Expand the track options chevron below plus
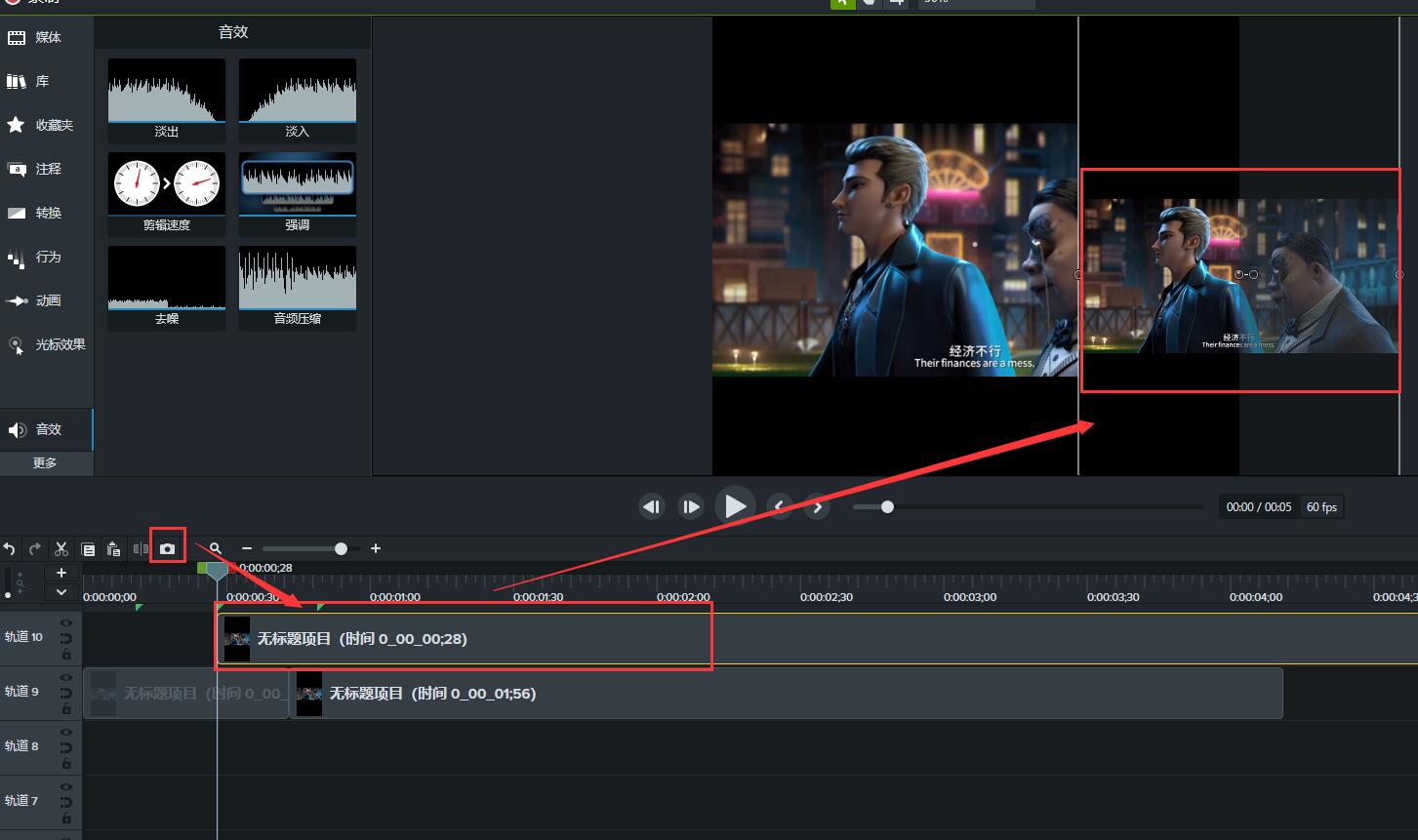1418x840 pixels. 61,591
